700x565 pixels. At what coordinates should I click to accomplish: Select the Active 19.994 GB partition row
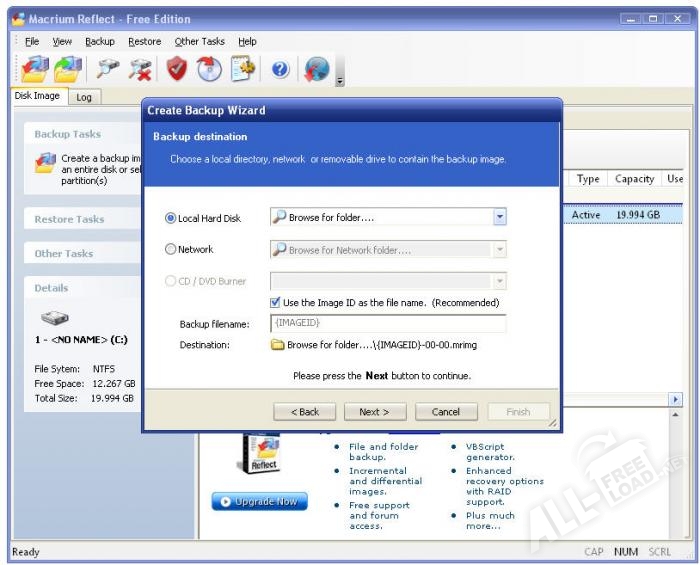[x=622, y=215]
